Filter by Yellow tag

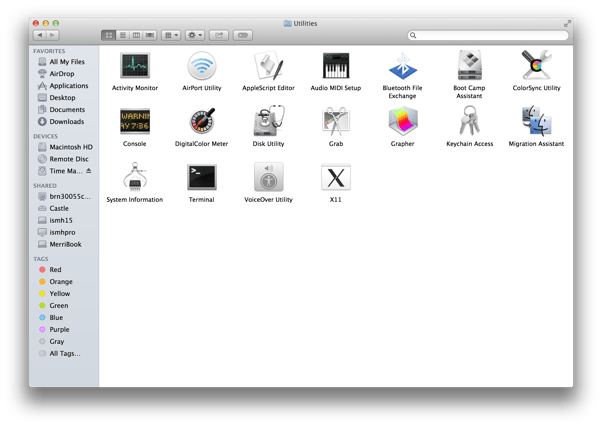tap(64, 294)
